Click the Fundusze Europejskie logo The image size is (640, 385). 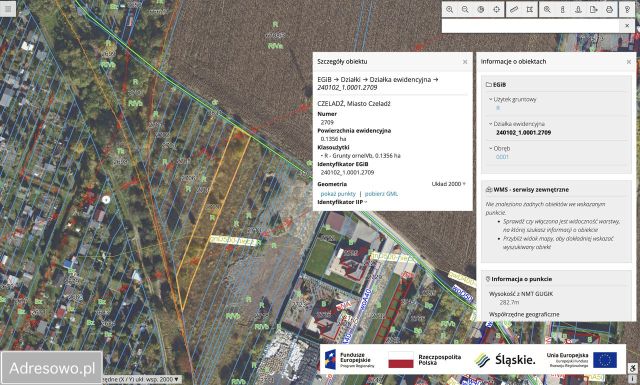point(349,359)
